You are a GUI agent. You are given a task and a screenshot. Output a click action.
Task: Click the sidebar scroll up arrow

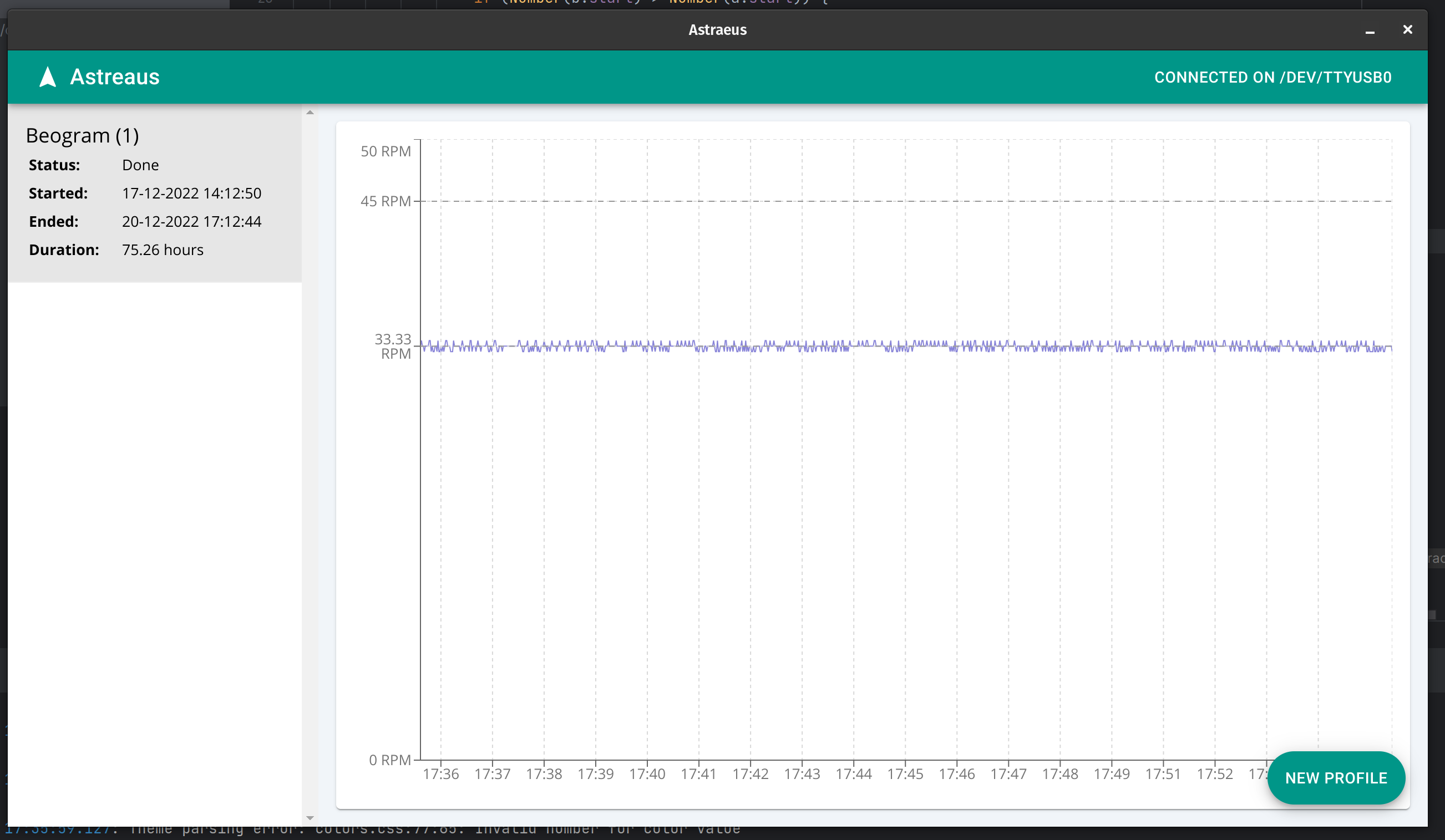coord(310,113)
